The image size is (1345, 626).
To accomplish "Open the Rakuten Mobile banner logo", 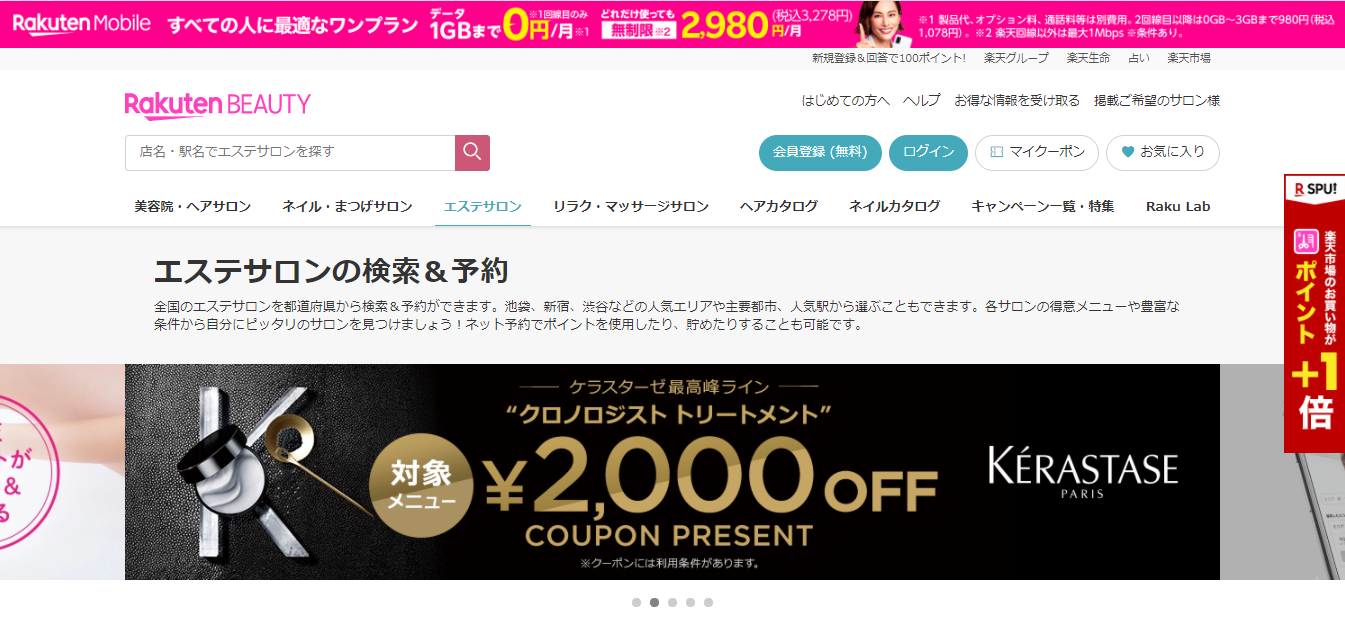I will click(x=82, y=23).
